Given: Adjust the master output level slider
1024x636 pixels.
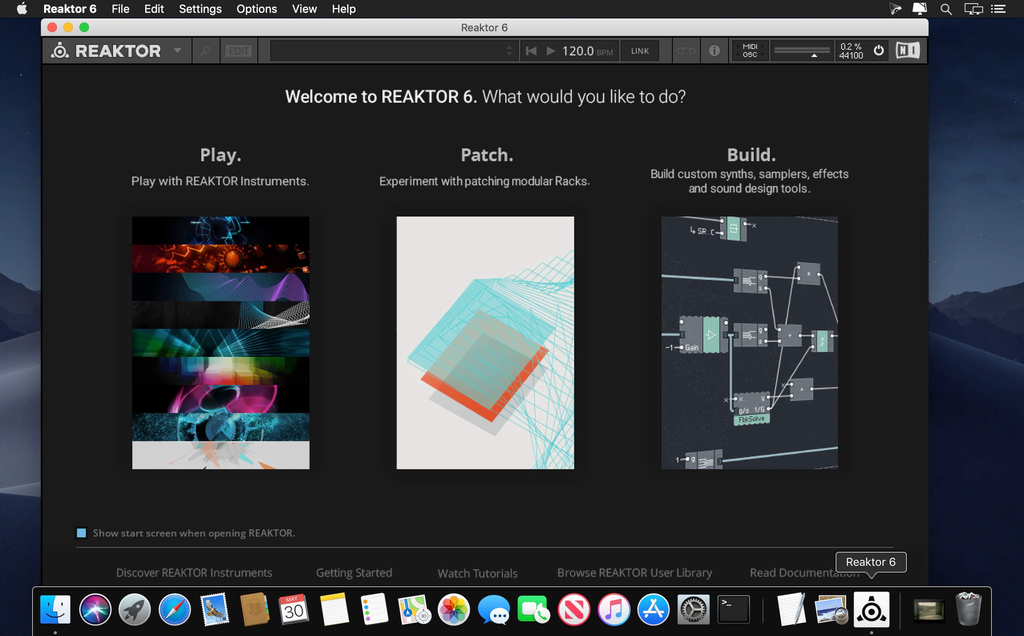Looking at the screenshot, I should (x=814, y=51).
